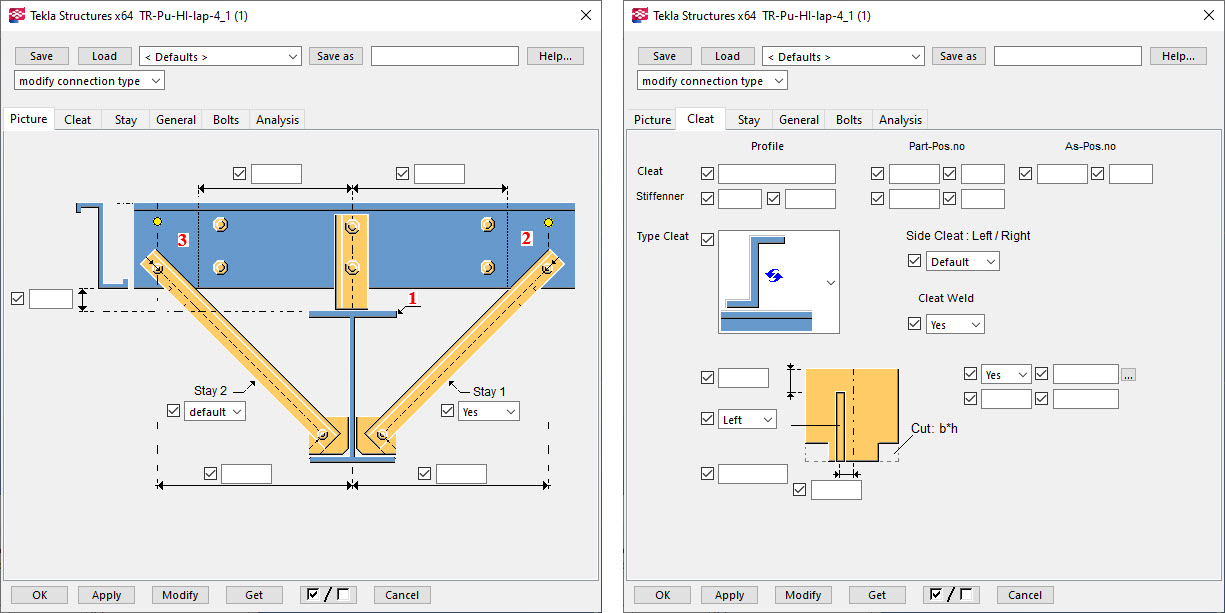Image resolution: width=1225 pixels, height=613 pixels.
Task: Click Modify in the Cleat-tab dialog
Action: 804,595
